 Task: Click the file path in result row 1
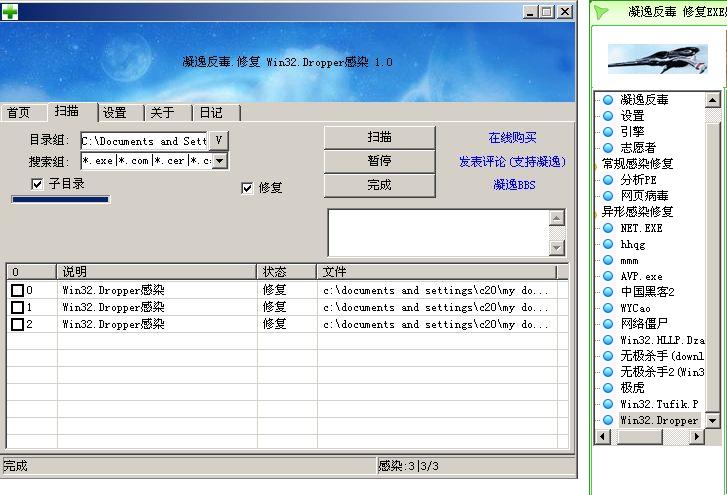click(x=435, y=307)
